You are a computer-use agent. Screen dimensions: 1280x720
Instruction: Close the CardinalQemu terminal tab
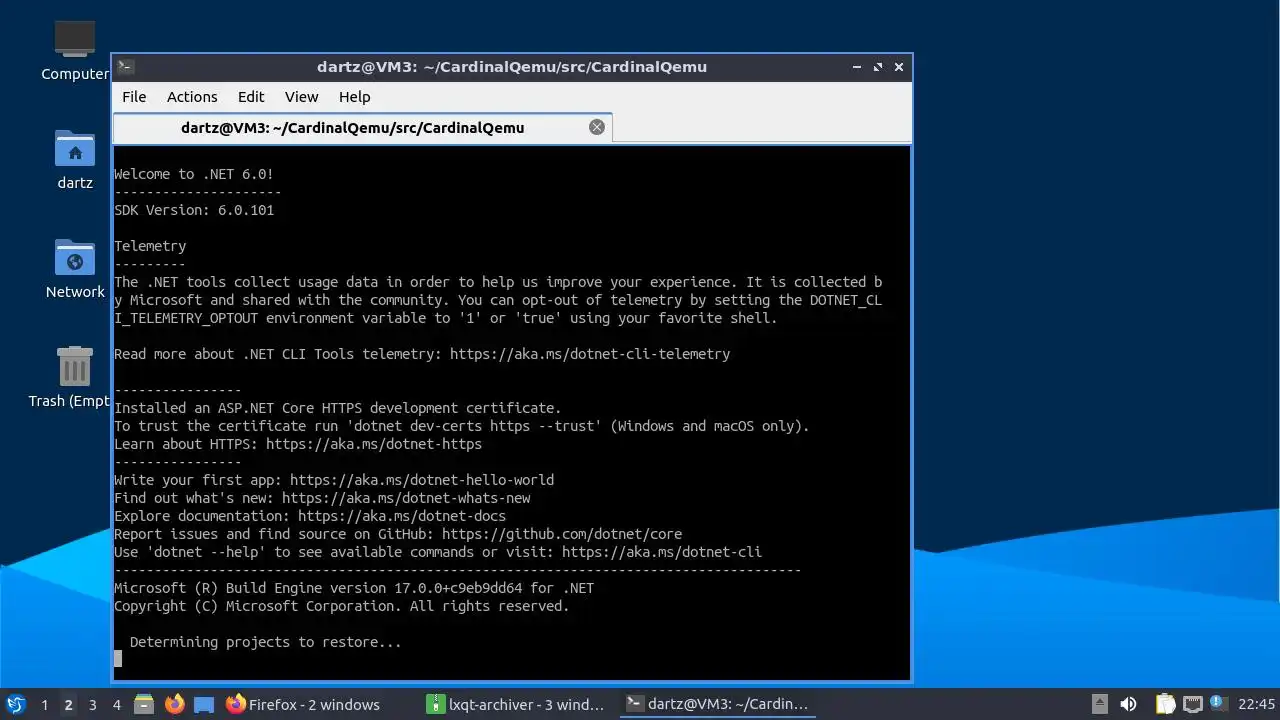click(x=597, y=127)
